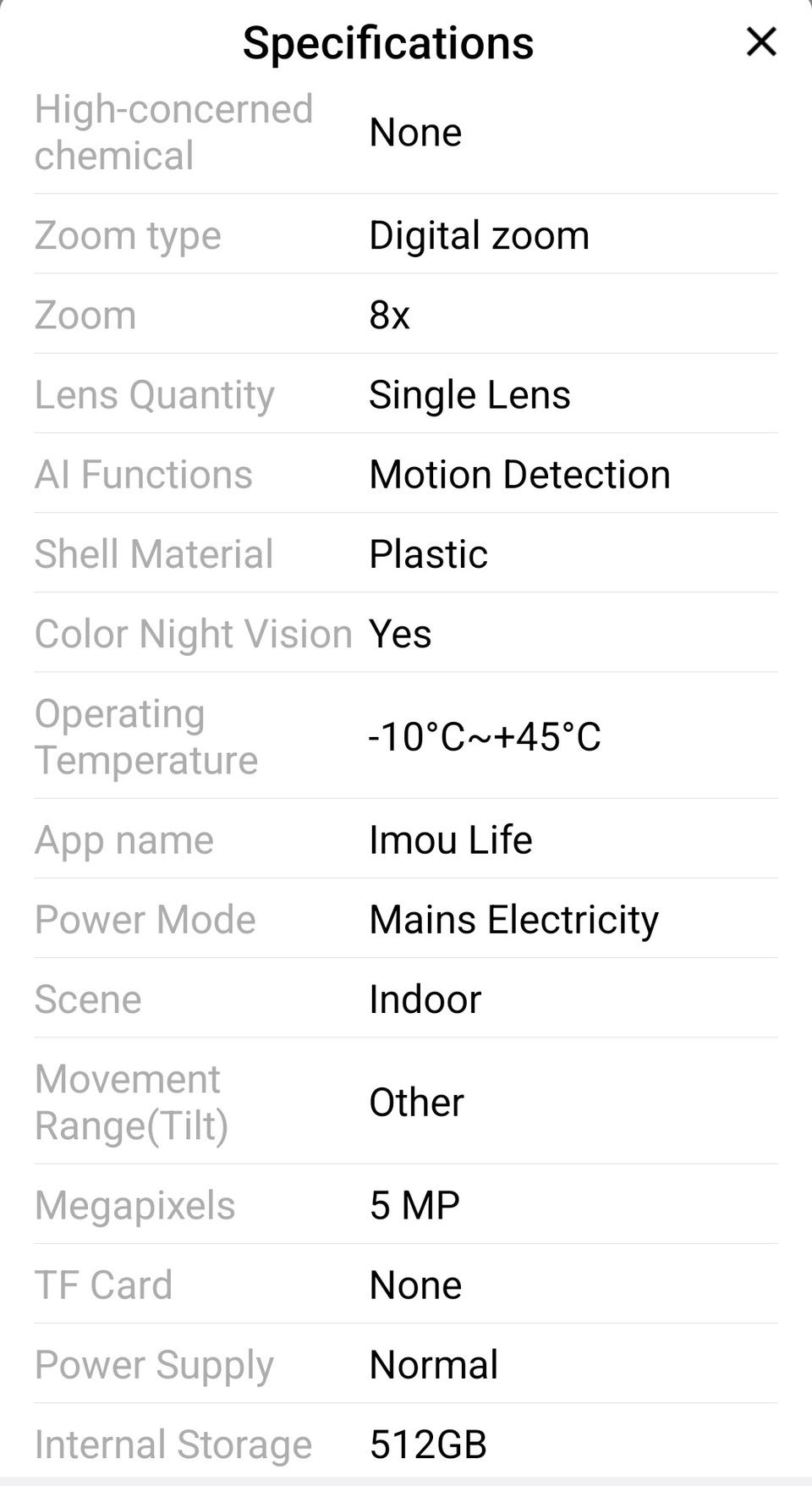Close the Specifications panel with X
The width and height of the screenshot is (812, 1486).
pos(760,41)
